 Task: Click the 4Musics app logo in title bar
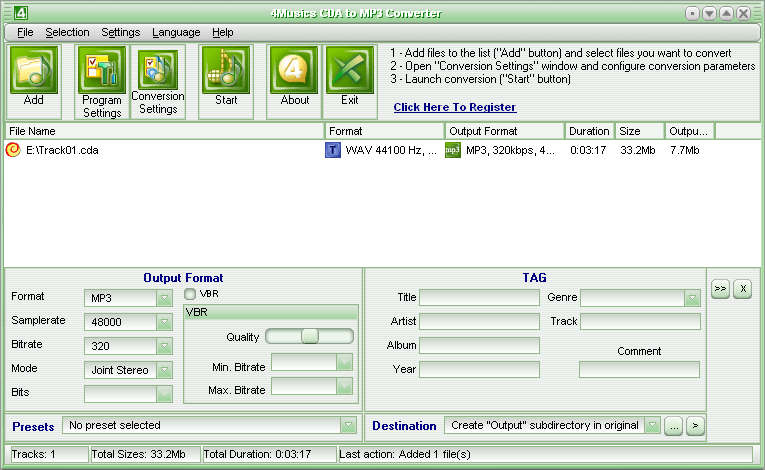point(20,13)
